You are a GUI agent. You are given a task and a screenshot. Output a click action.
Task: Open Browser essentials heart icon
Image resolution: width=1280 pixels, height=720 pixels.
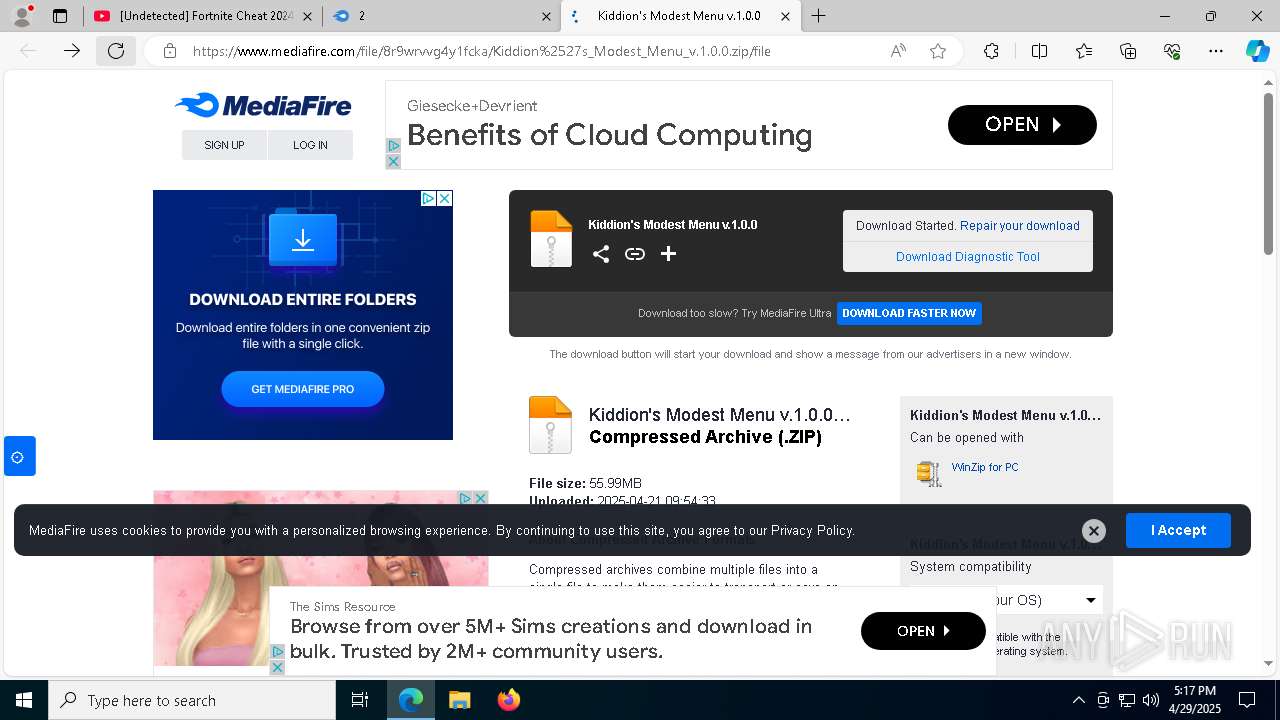pyautogui.click(x=1172, y=51)
